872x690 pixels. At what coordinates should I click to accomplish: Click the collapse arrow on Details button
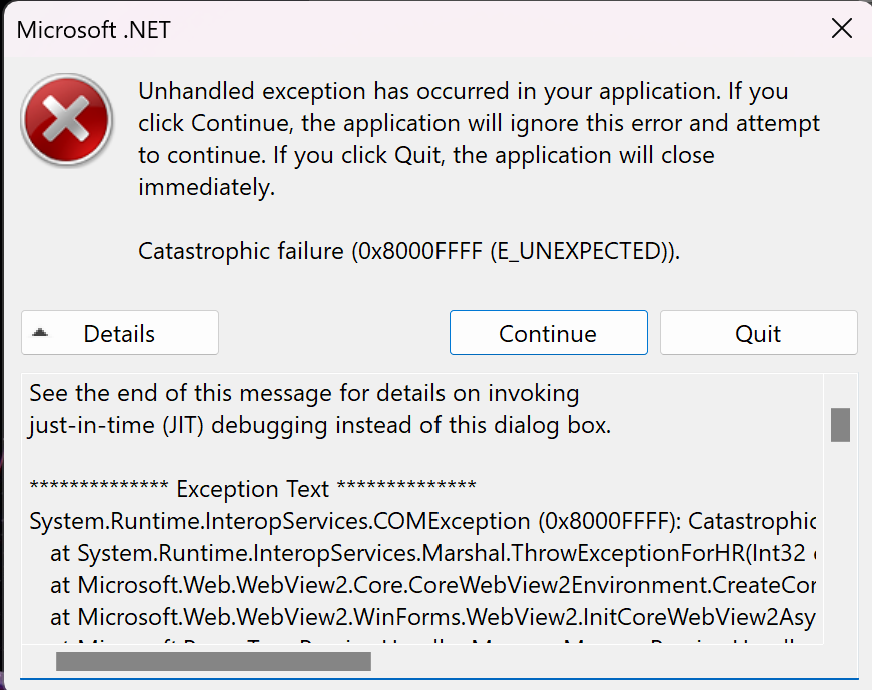(x=43, y=332)
